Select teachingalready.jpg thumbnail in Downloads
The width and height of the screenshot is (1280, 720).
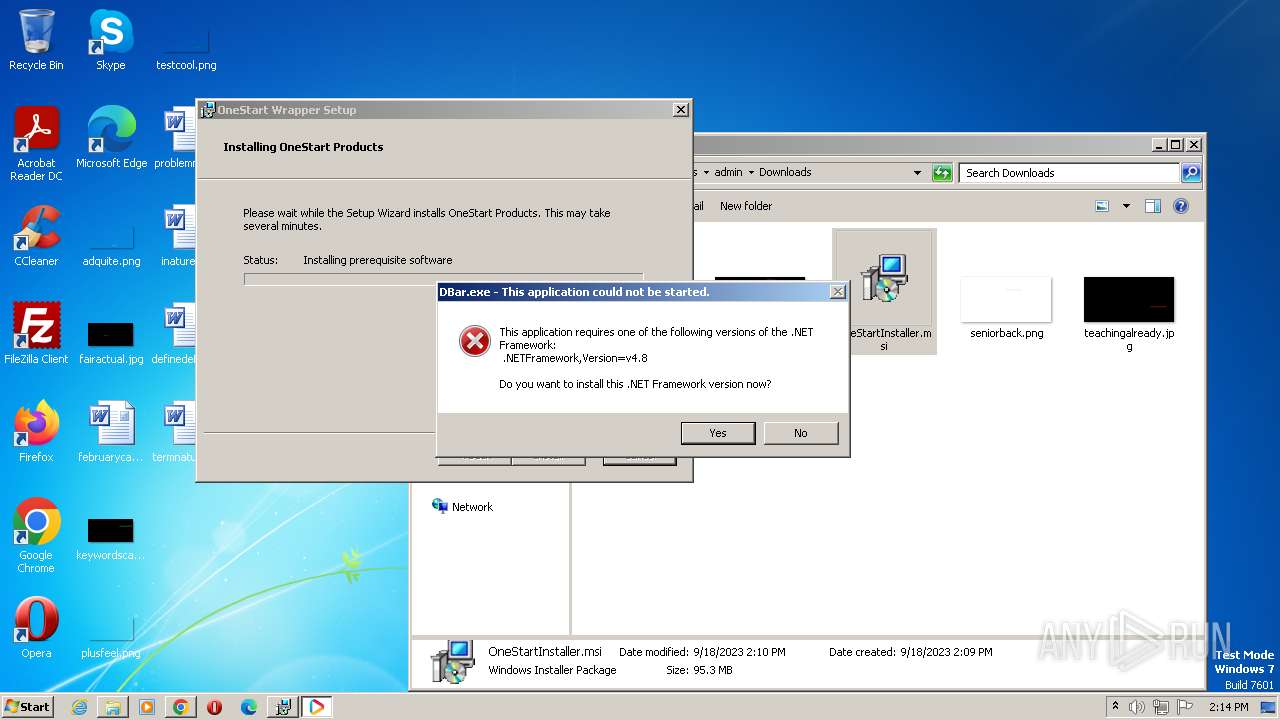1129,314
